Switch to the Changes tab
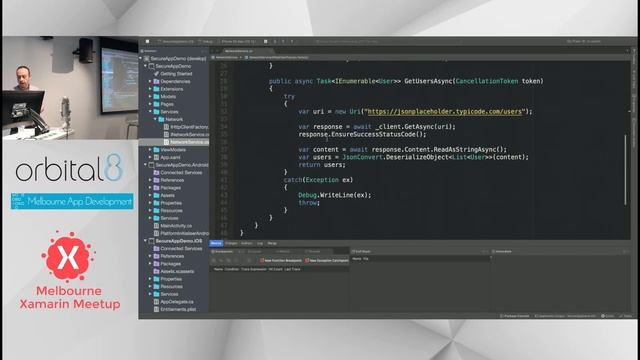640x360 pixels. click(231, 243)
